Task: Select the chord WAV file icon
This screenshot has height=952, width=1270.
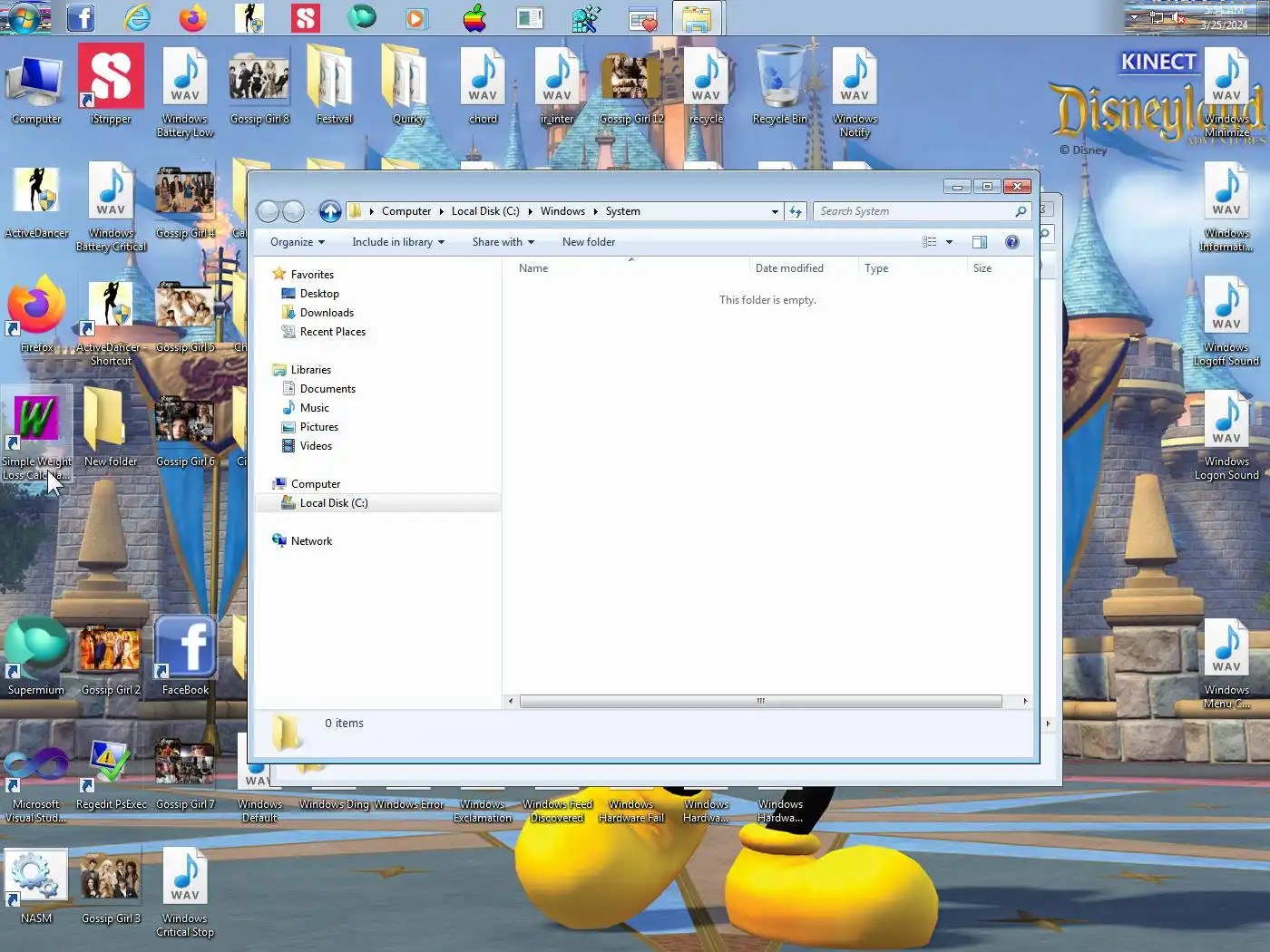Action: pyautogui.click(x=483, y=86)
